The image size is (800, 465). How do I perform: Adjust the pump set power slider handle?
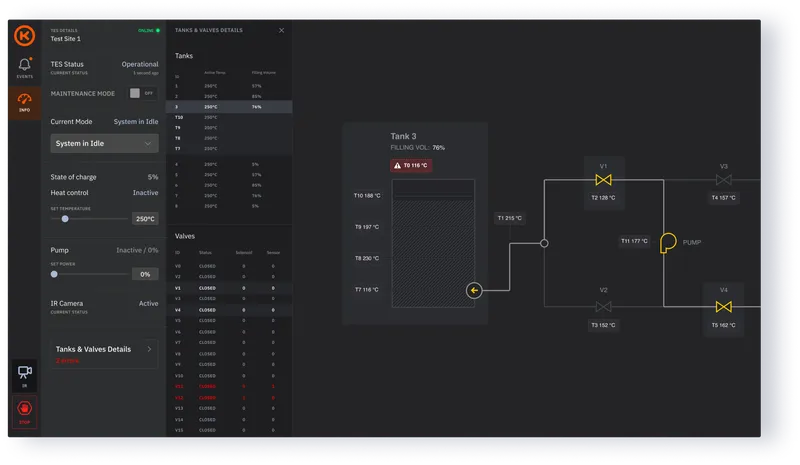pos(54,274)
